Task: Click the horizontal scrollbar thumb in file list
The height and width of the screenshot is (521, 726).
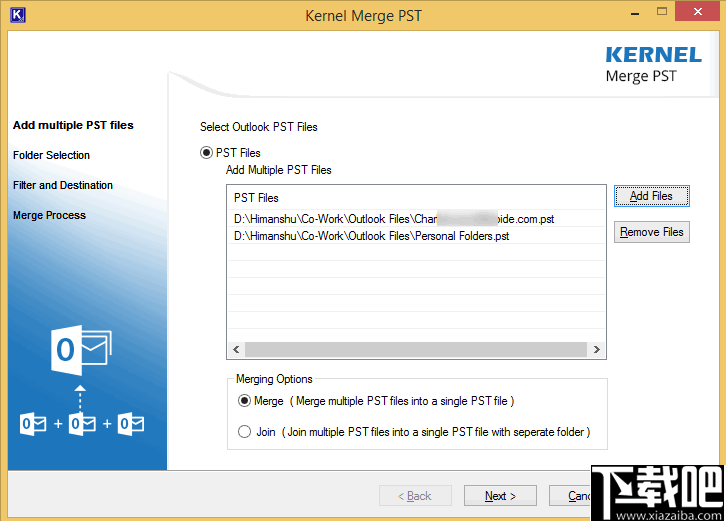Action: (x=416, y=349)
